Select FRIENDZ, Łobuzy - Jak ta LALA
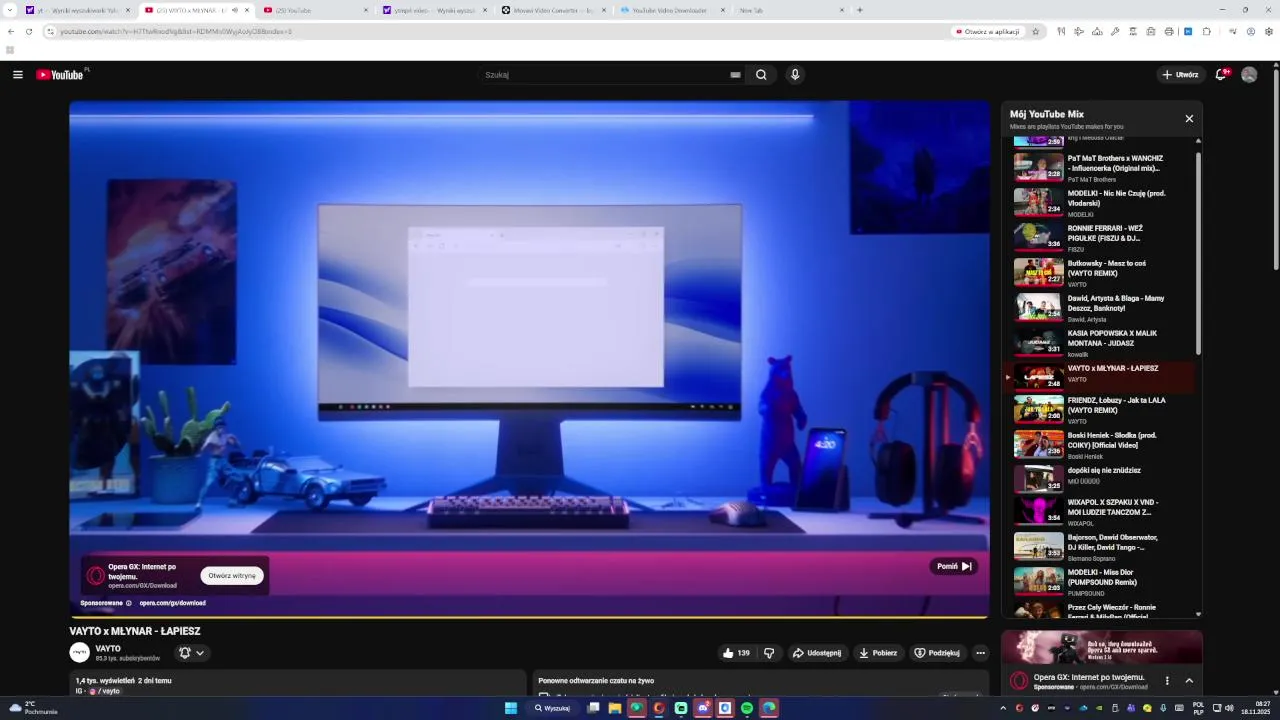 1099,409
